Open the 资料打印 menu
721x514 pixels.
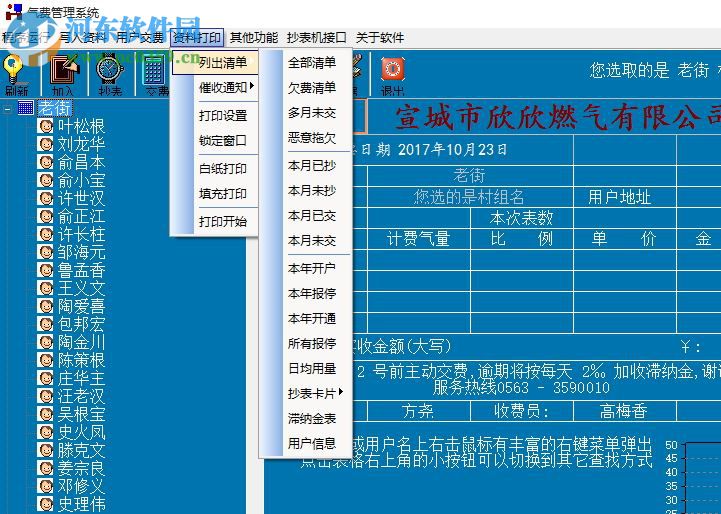[x=197, y=38]
